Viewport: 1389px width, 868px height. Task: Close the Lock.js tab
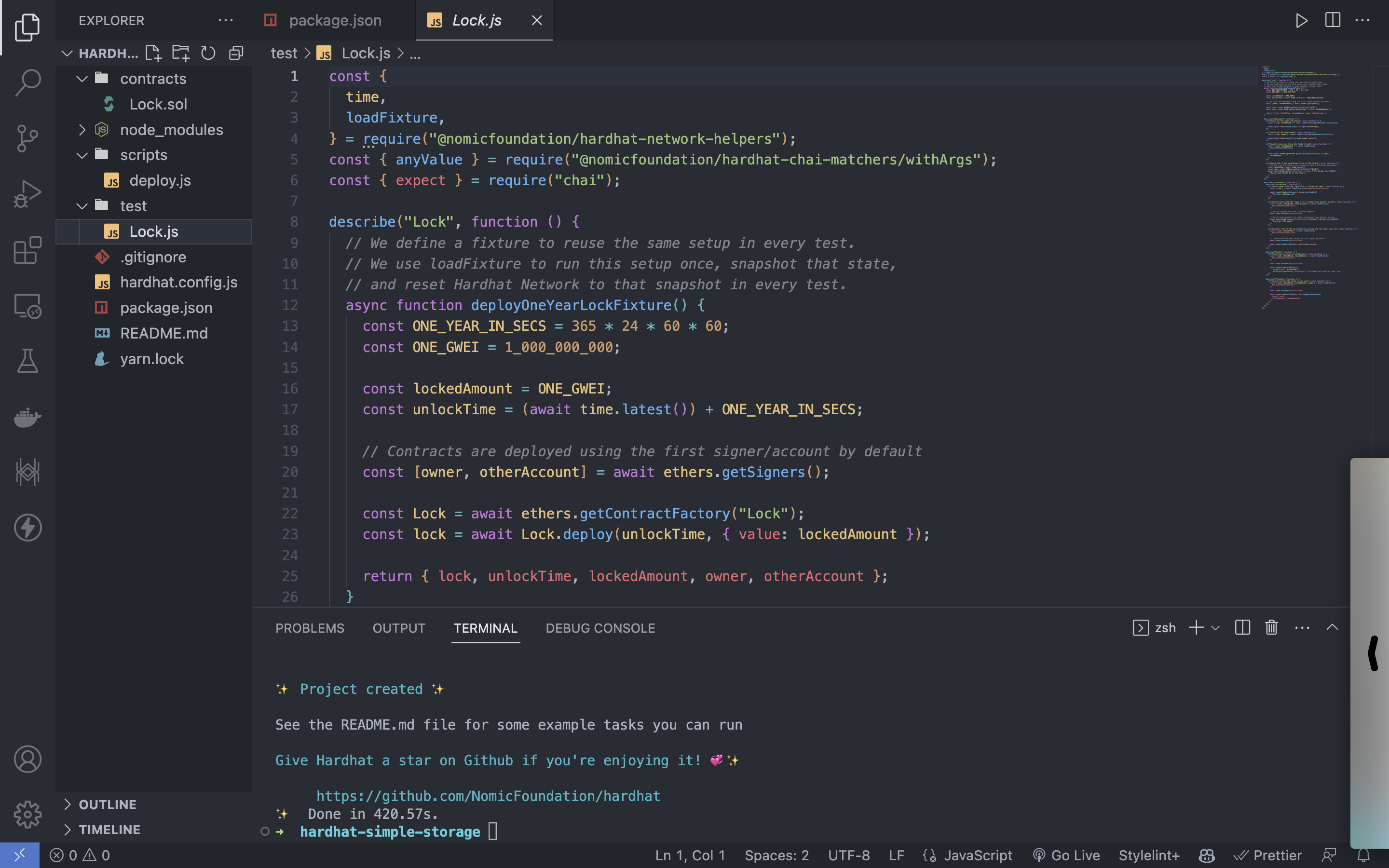[x=537, y=21]
